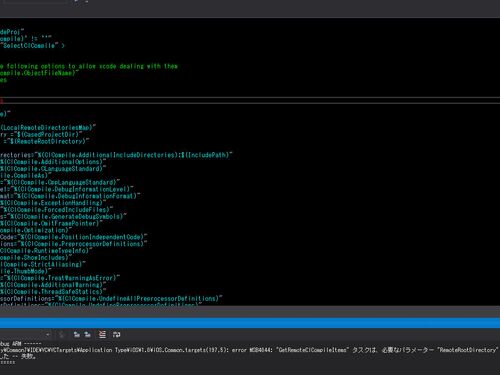Go to previous message in Output toolbar

pyautogui.click(x=77, y=334)
